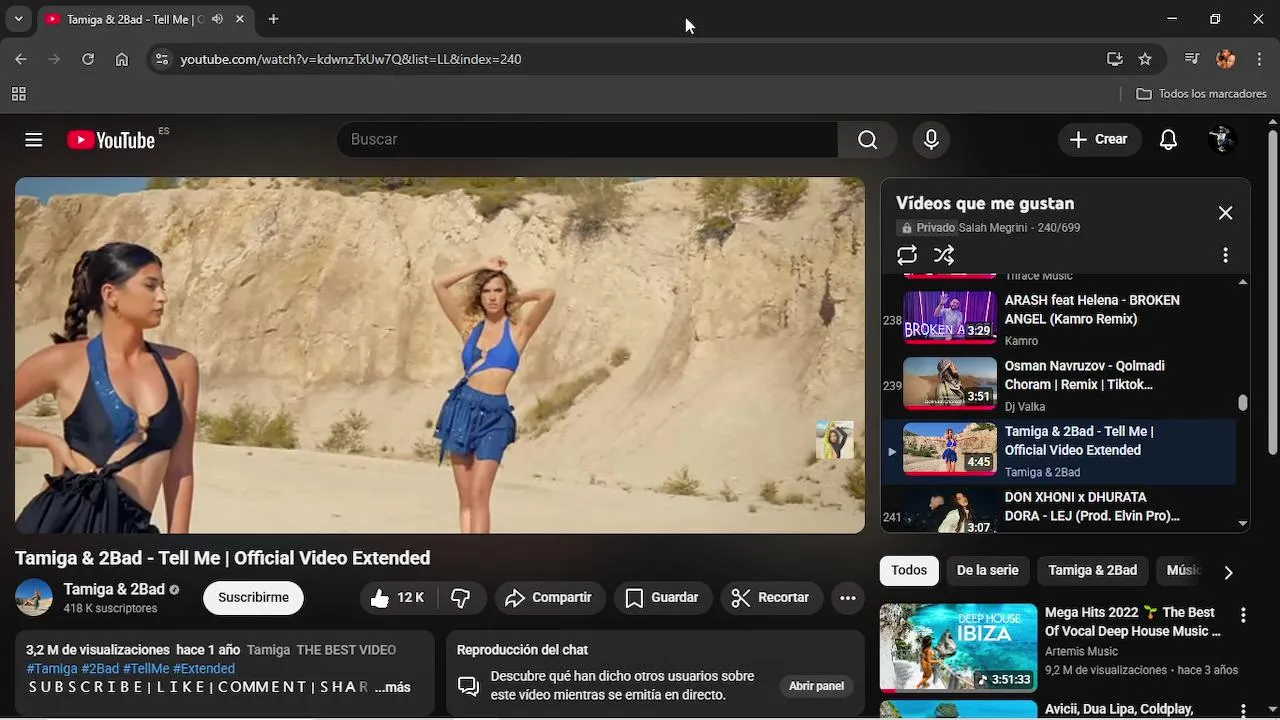The width and height of the screenshot is (1280, 720).
Task: Reload the page in browser toolbar
Action: [x=88, y=59]
